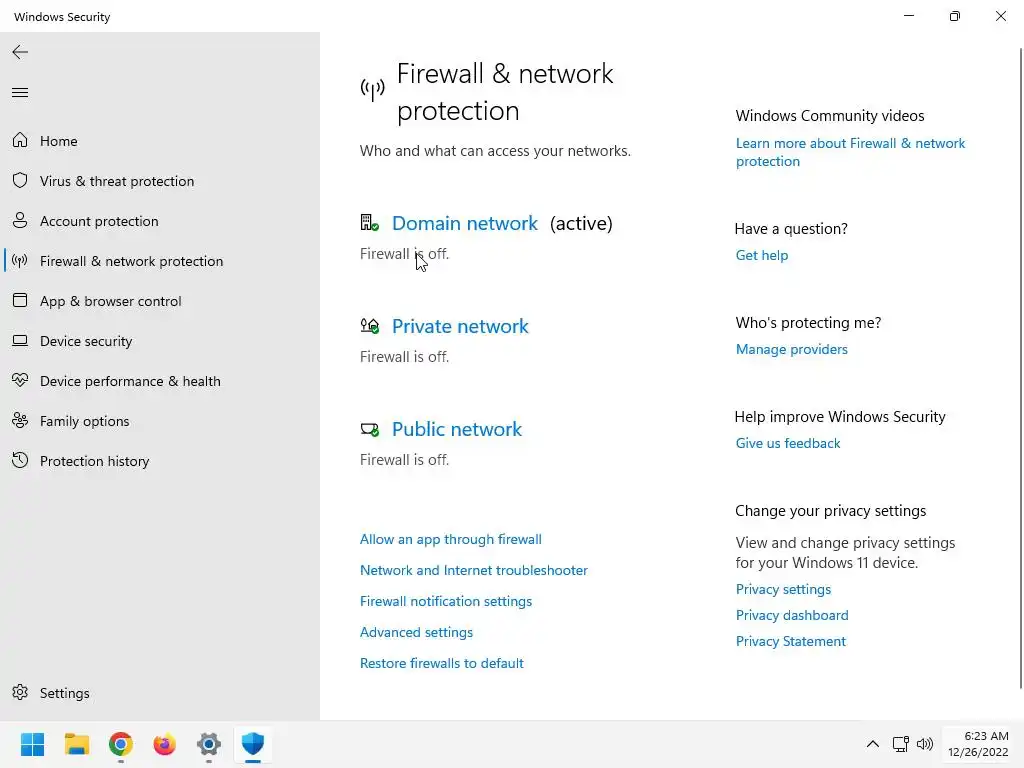The width and height of the screenshot is (1024, 768).
Task: Open Domain network firewall settings
Action: pyautogui.click(x=464, y=223)
